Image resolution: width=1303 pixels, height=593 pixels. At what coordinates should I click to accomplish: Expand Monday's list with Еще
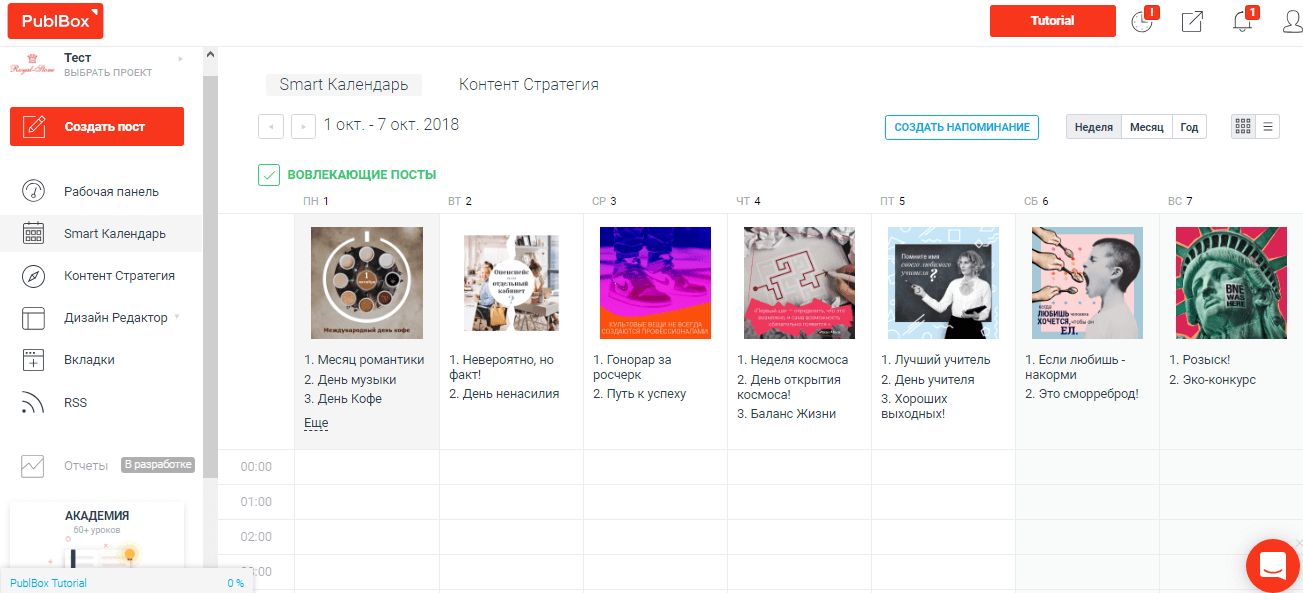(x=316, y=423)
